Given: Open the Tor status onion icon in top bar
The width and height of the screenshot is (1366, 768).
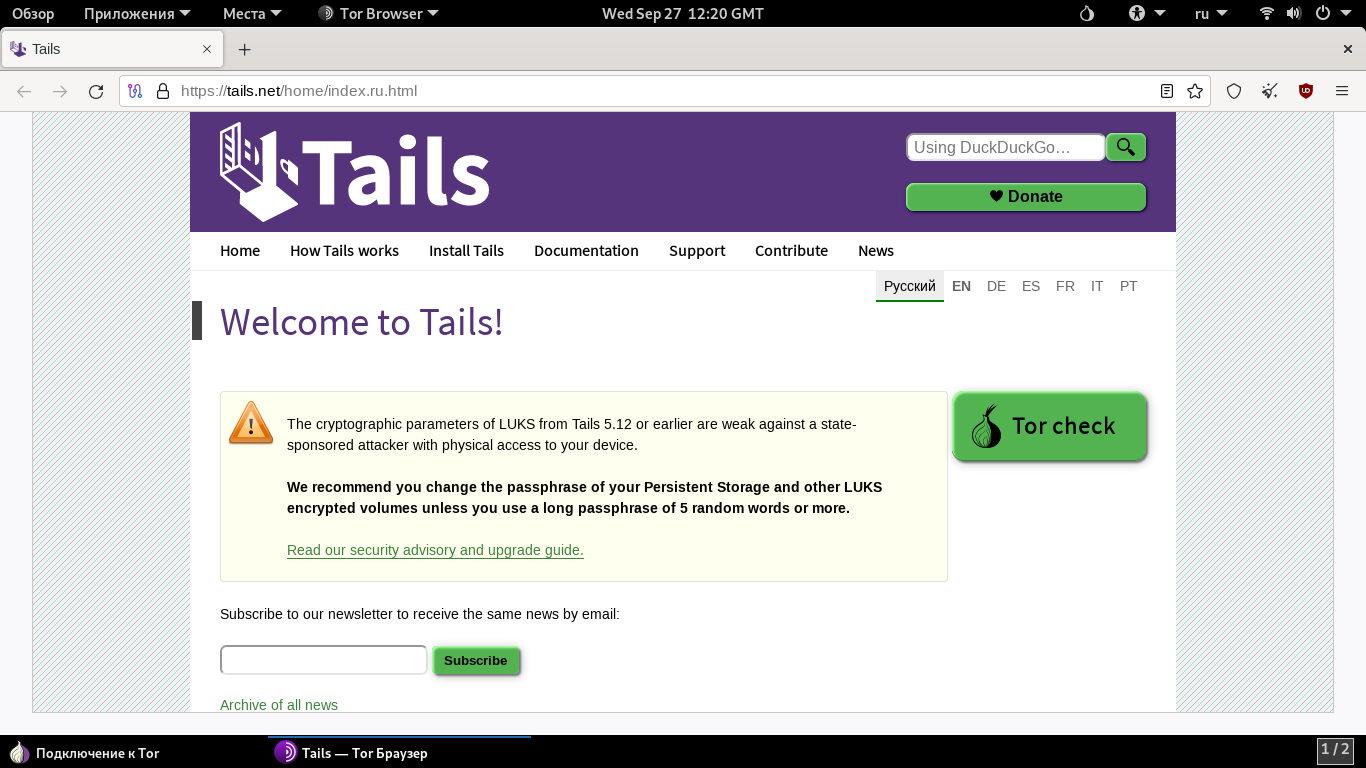Looking at the screenshot, I should point(1088,14).
